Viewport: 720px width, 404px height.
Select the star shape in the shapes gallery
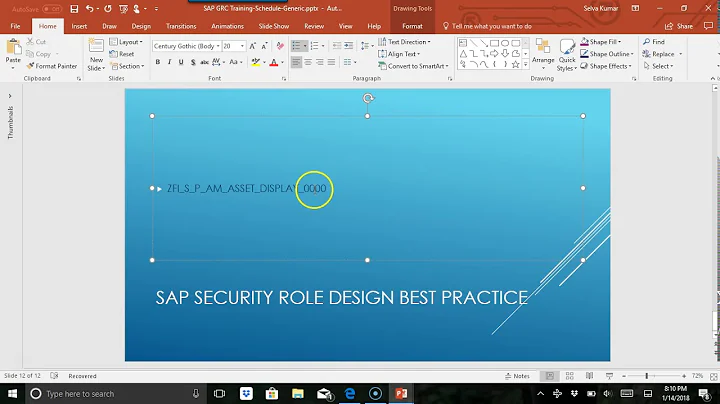coord(515,64)
